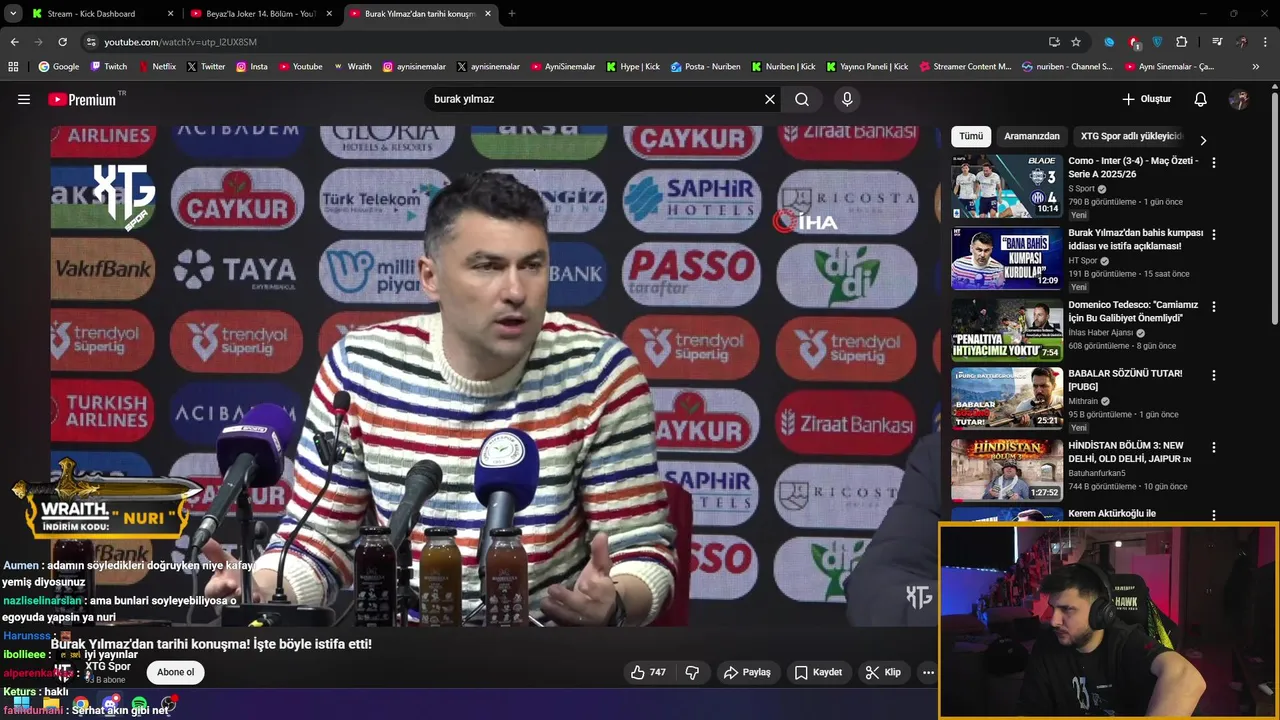The height and width of the screenshot is (720, 1280).
Task: Open the Hype | Kick bookmark
Action: pos(633,67)
